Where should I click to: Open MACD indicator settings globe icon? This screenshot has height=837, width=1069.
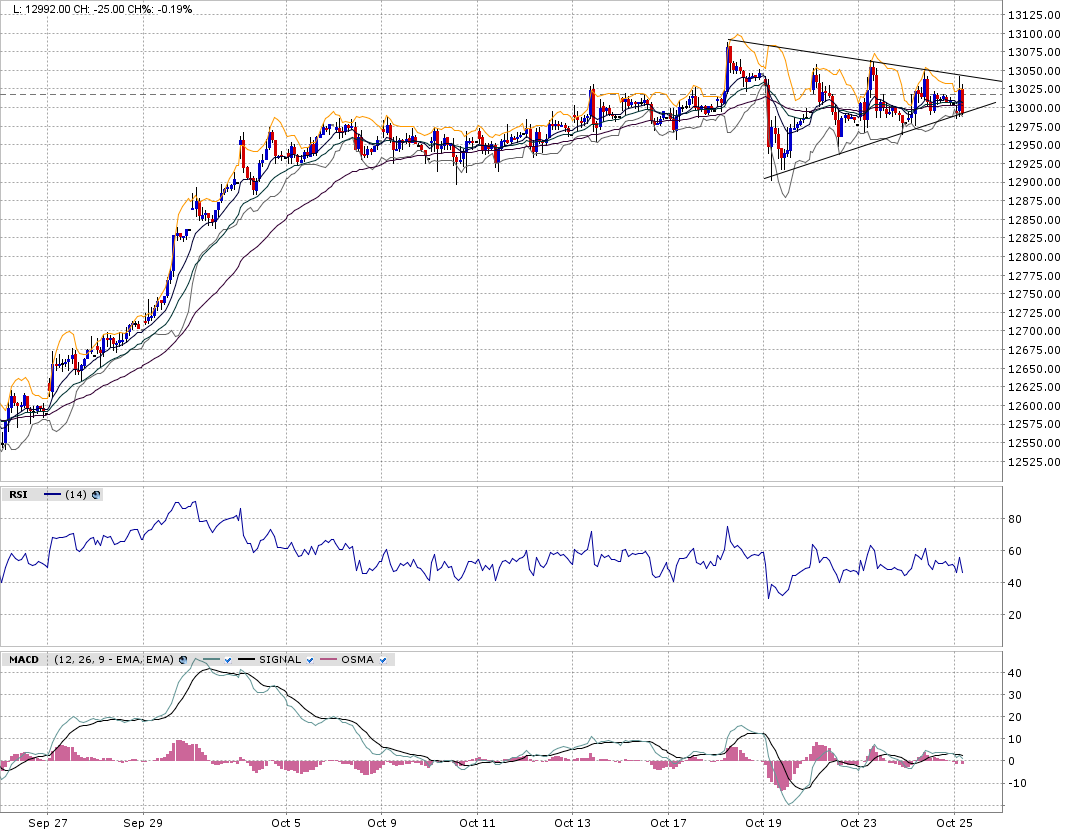coord(183,660)
